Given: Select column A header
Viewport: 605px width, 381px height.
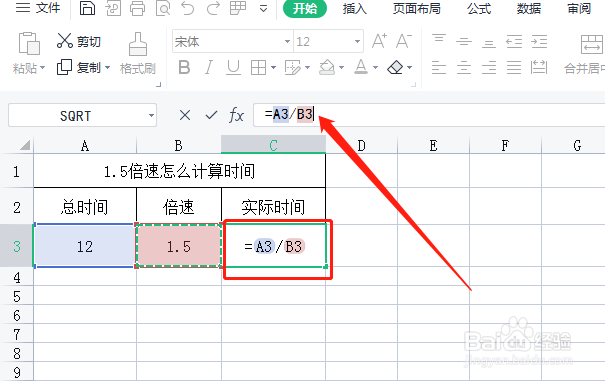Looking at the screenshot, I should point(85,146).
